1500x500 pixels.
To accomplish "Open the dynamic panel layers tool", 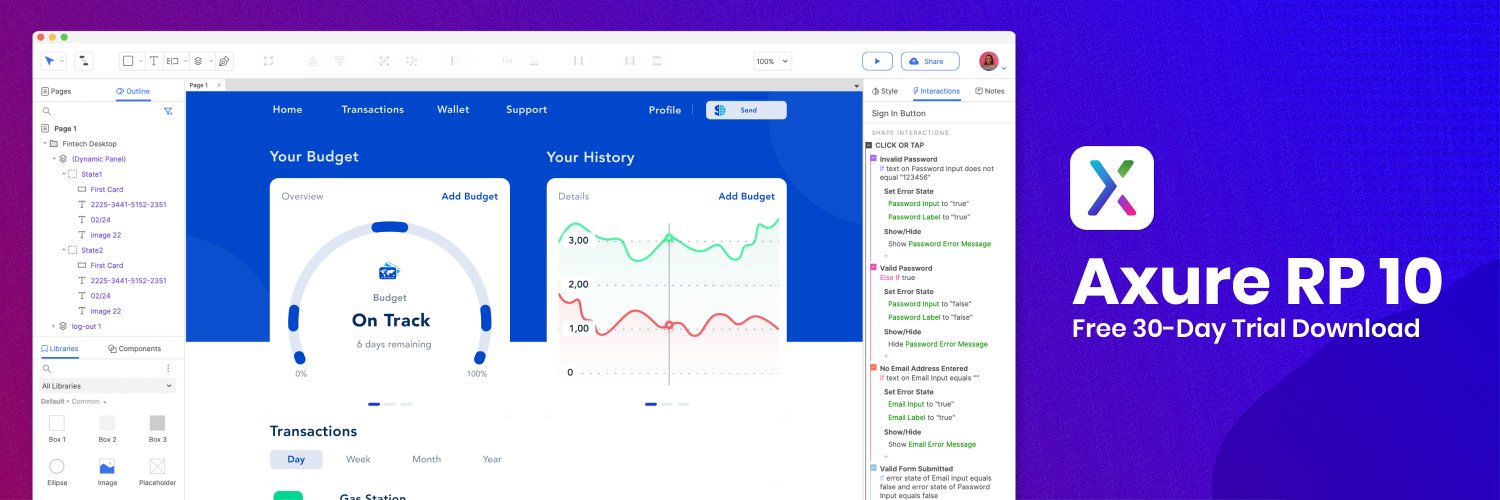I will point(198,61).
